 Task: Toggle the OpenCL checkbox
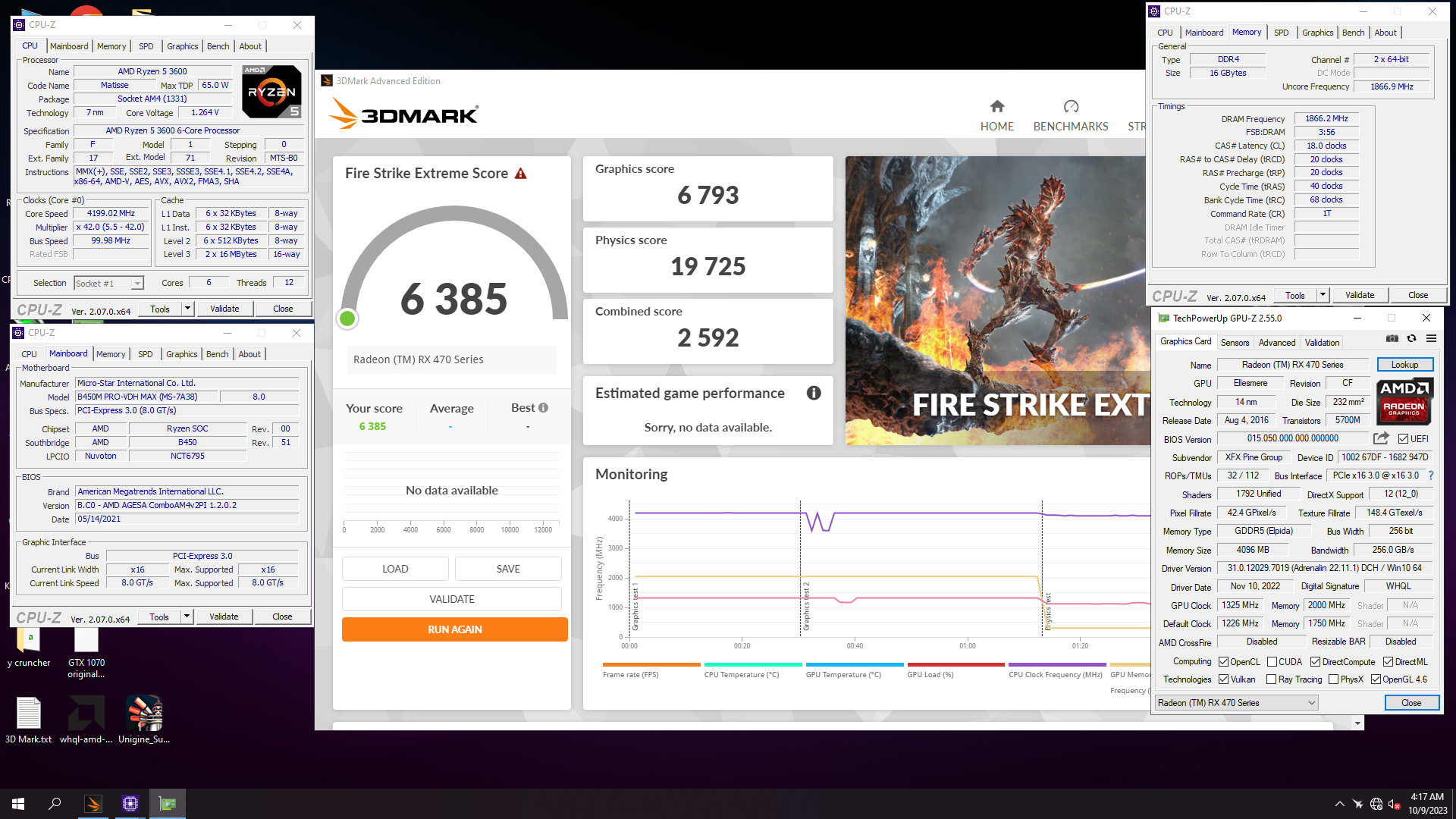coord(1223,662)
